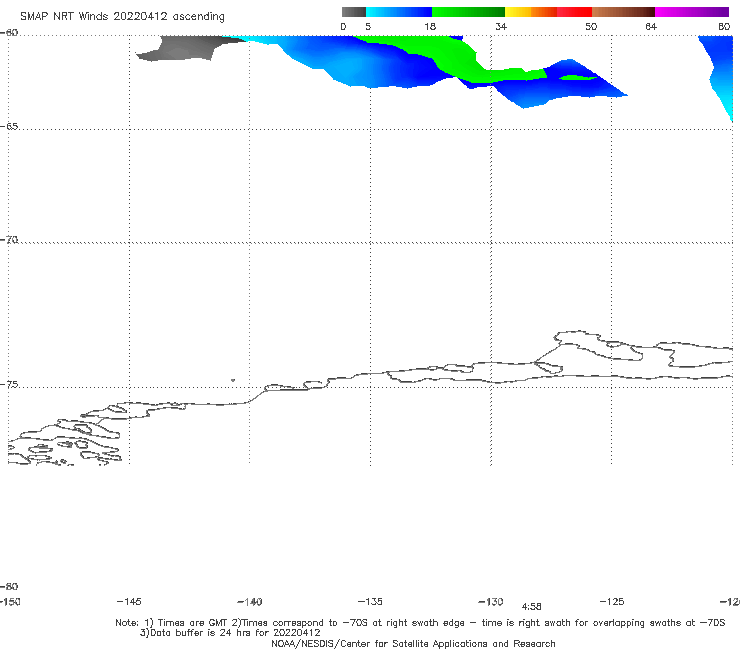740x650 pixels.
Task: Click the latitude label "-80"
Action: tap(9, 586)
